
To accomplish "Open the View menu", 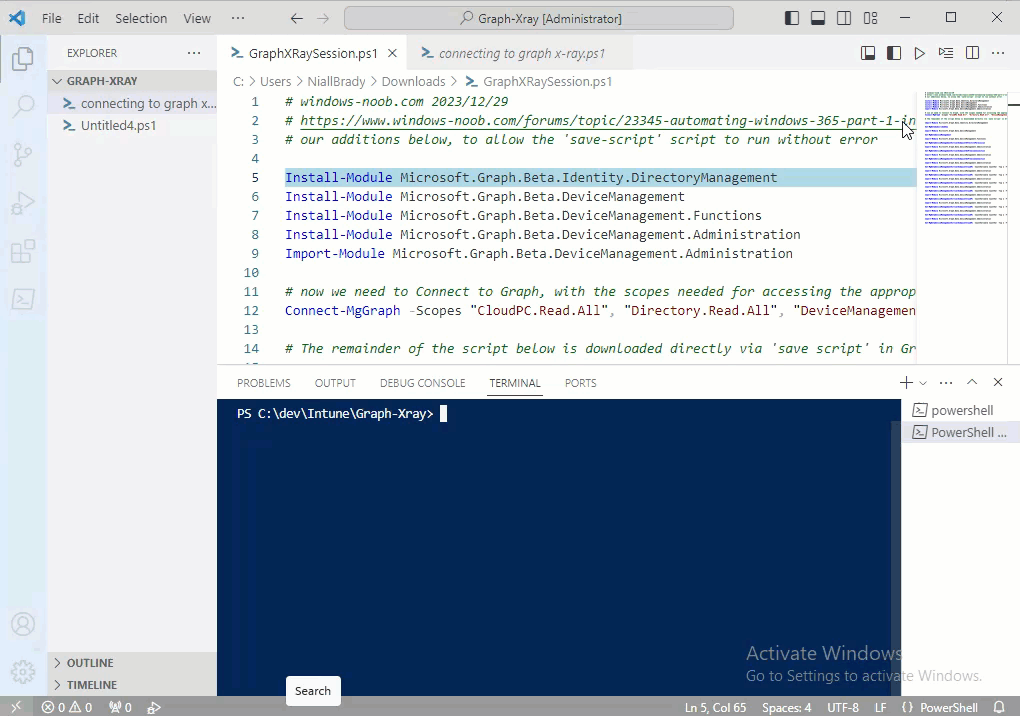I will coord(196,18).
